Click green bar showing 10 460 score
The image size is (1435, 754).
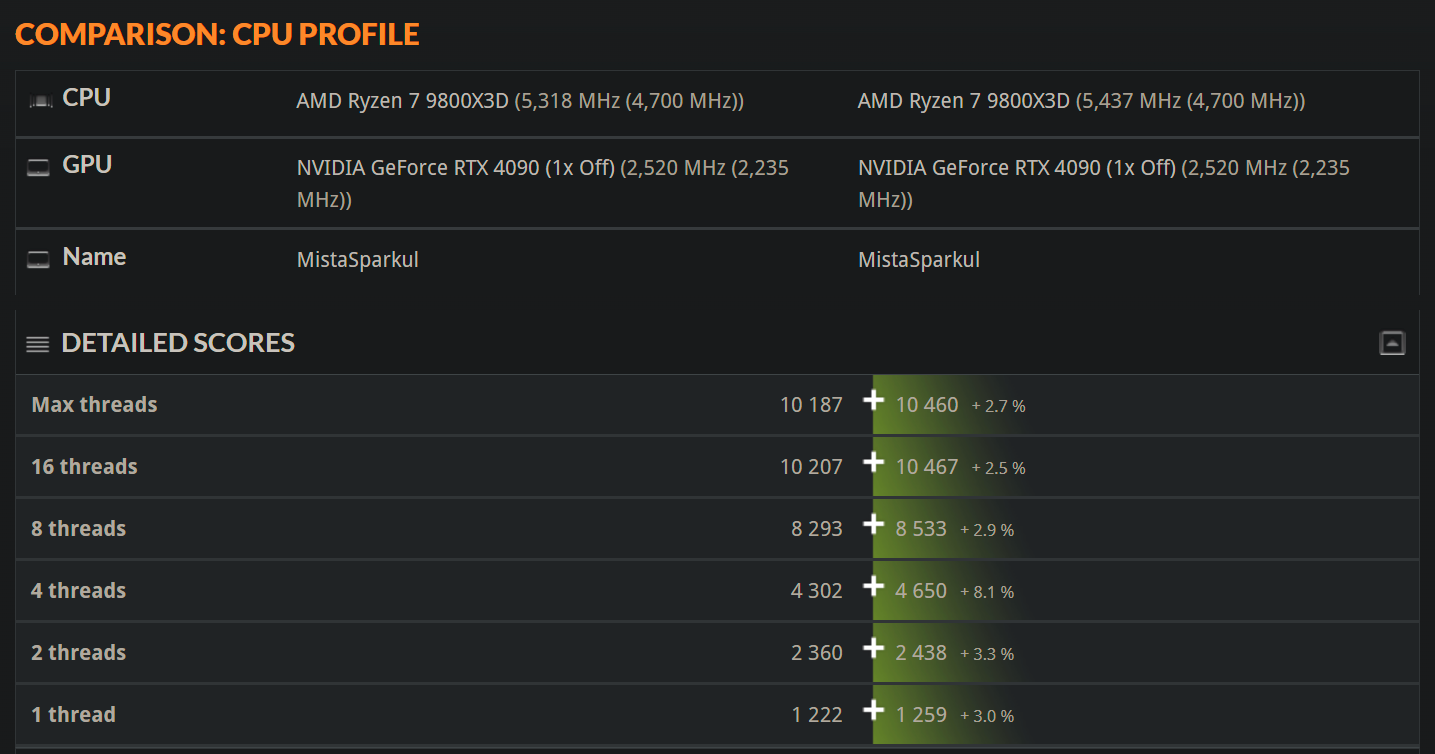950,405
